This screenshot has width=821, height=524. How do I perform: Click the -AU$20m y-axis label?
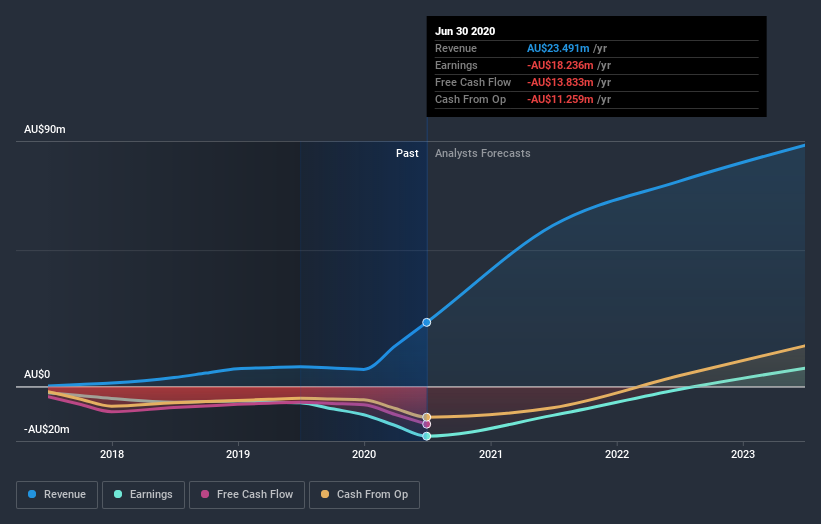pyautogui.click(x=47, y=429)
